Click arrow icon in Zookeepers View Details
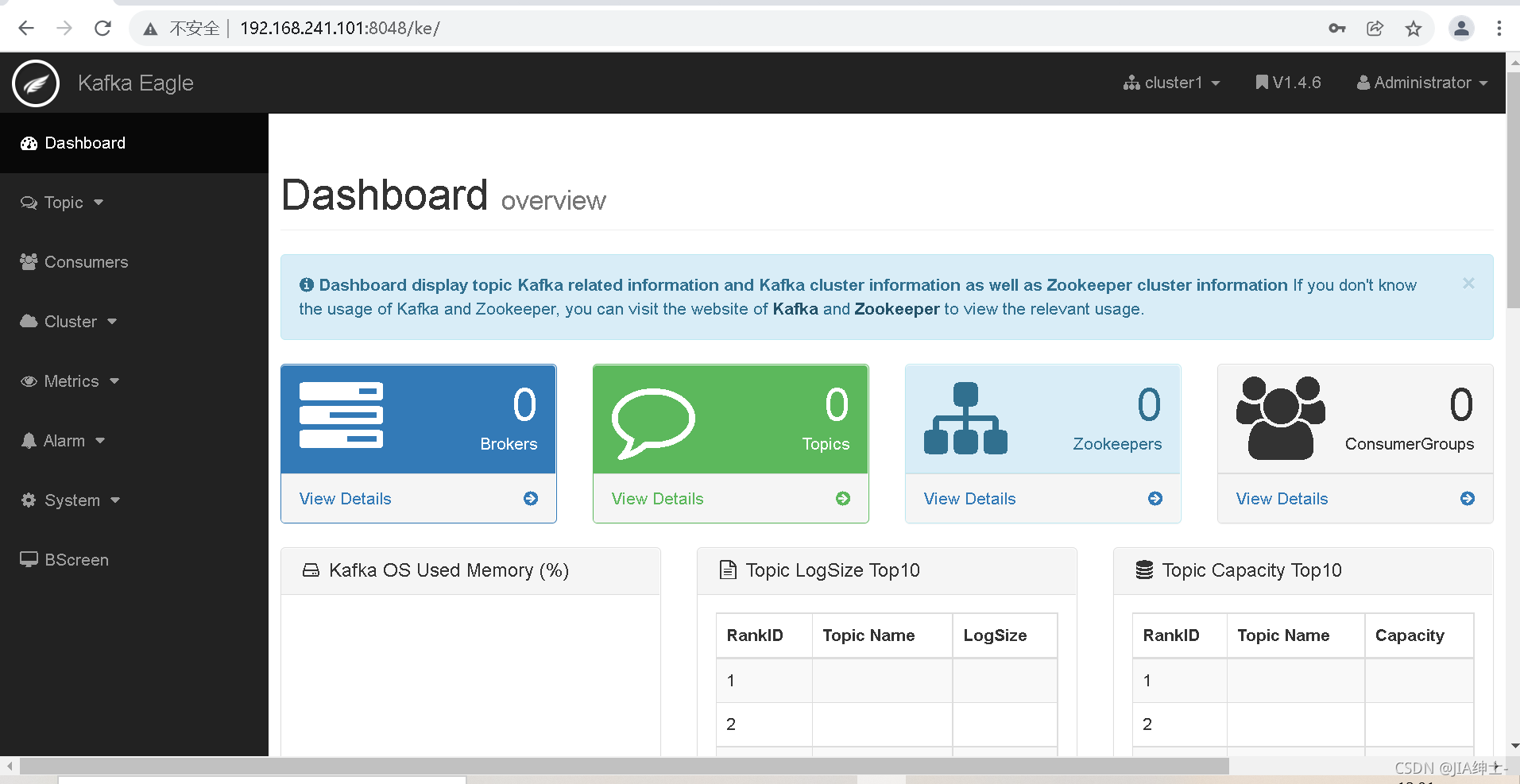Image resolution: width=1520 pixels, height=784 pixels. tap(1155, 499)
